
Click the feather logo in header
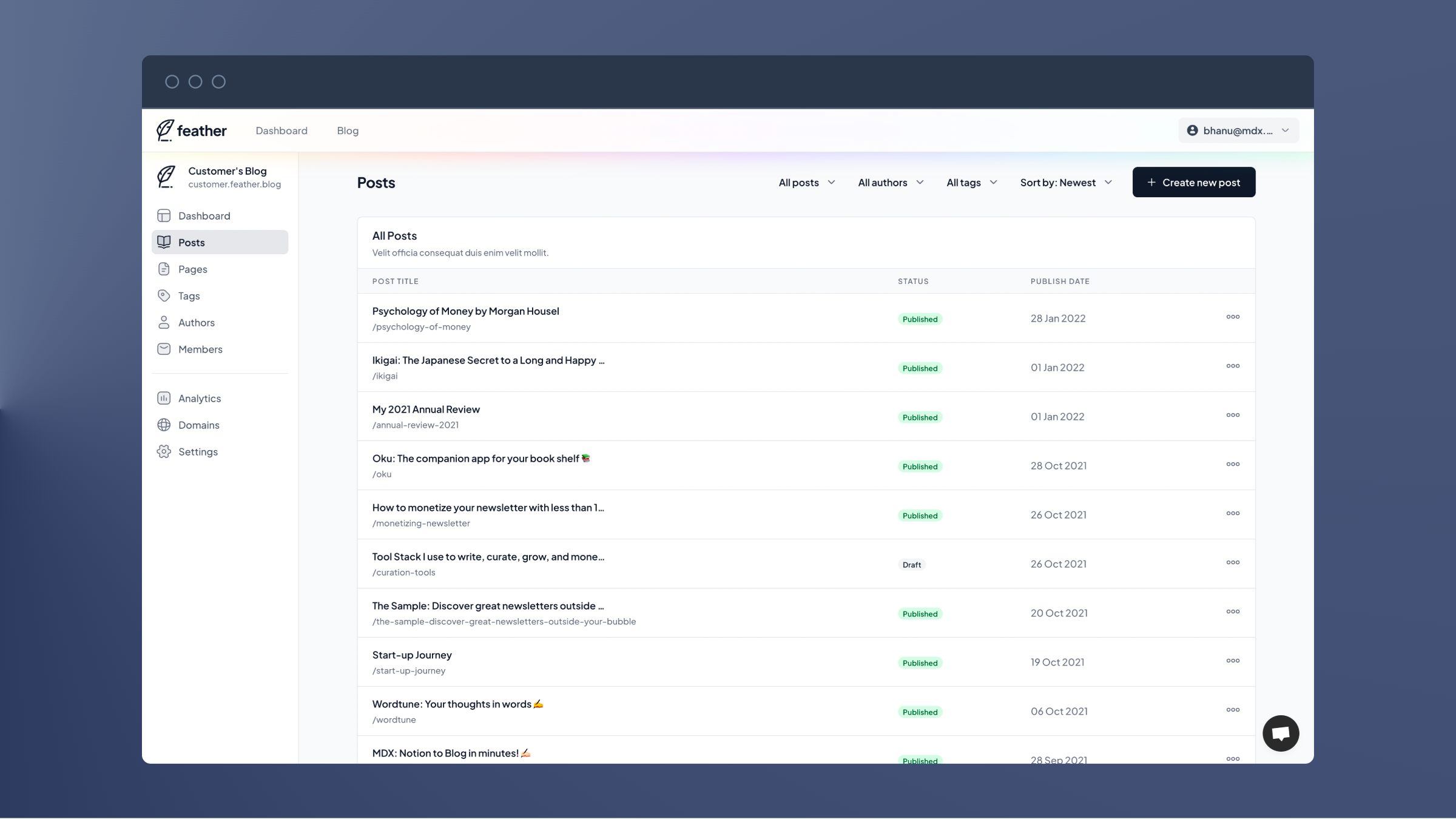pyautogui.click(x=191, y=130)
